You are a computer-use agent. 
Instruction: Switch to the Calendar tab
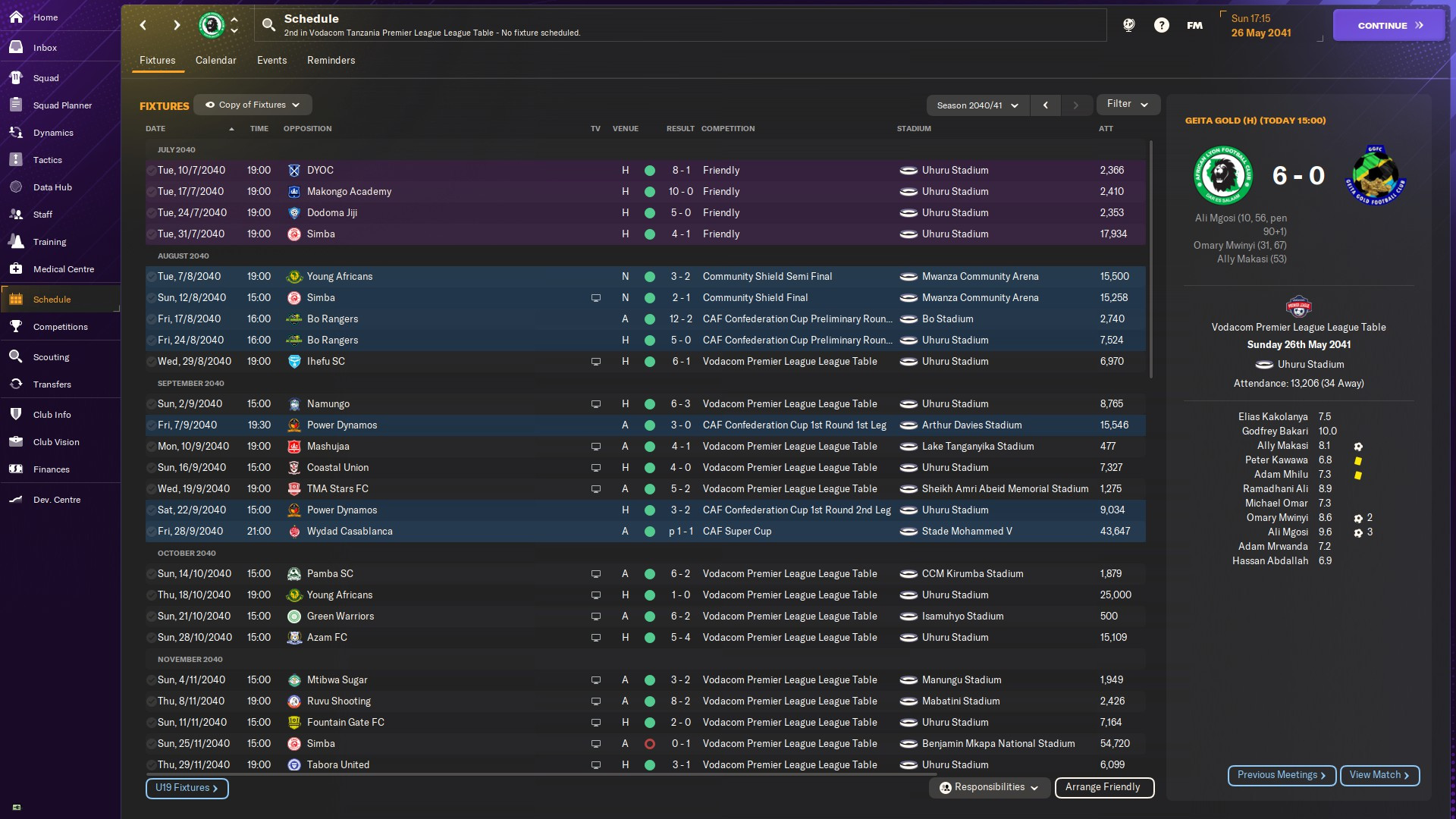[x=215, y=60]
